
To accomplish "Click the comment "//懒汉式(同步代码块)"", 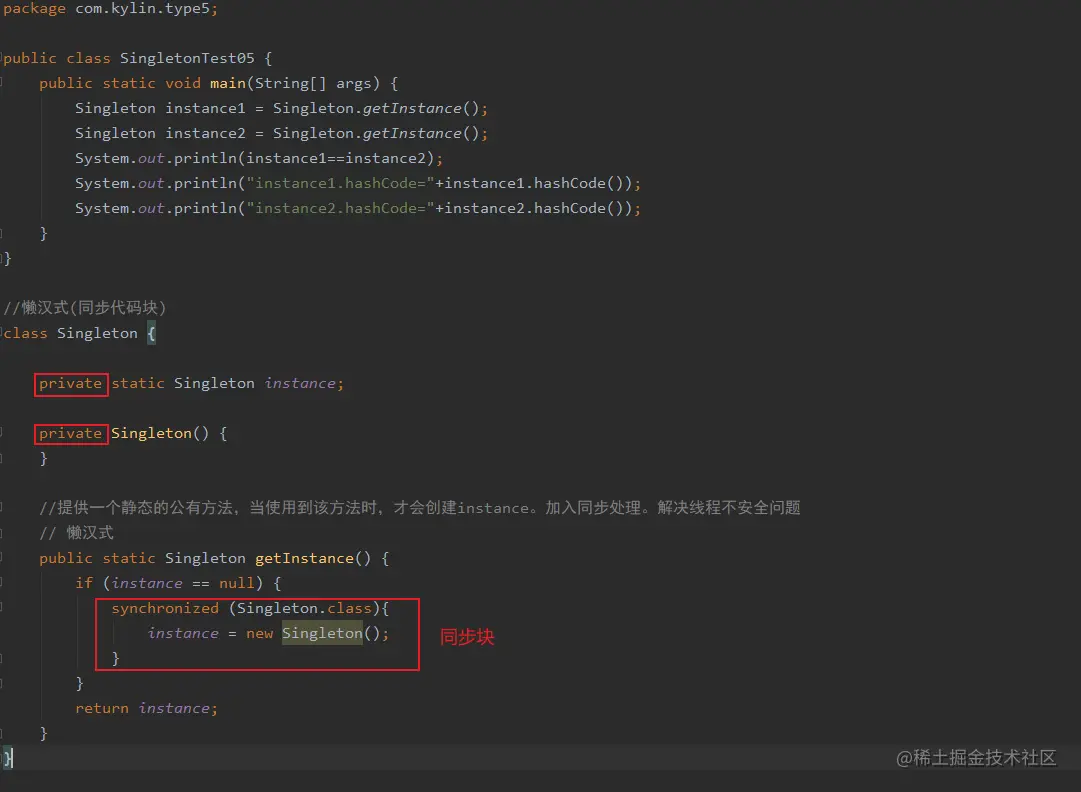I will click(x=85, y=307).
